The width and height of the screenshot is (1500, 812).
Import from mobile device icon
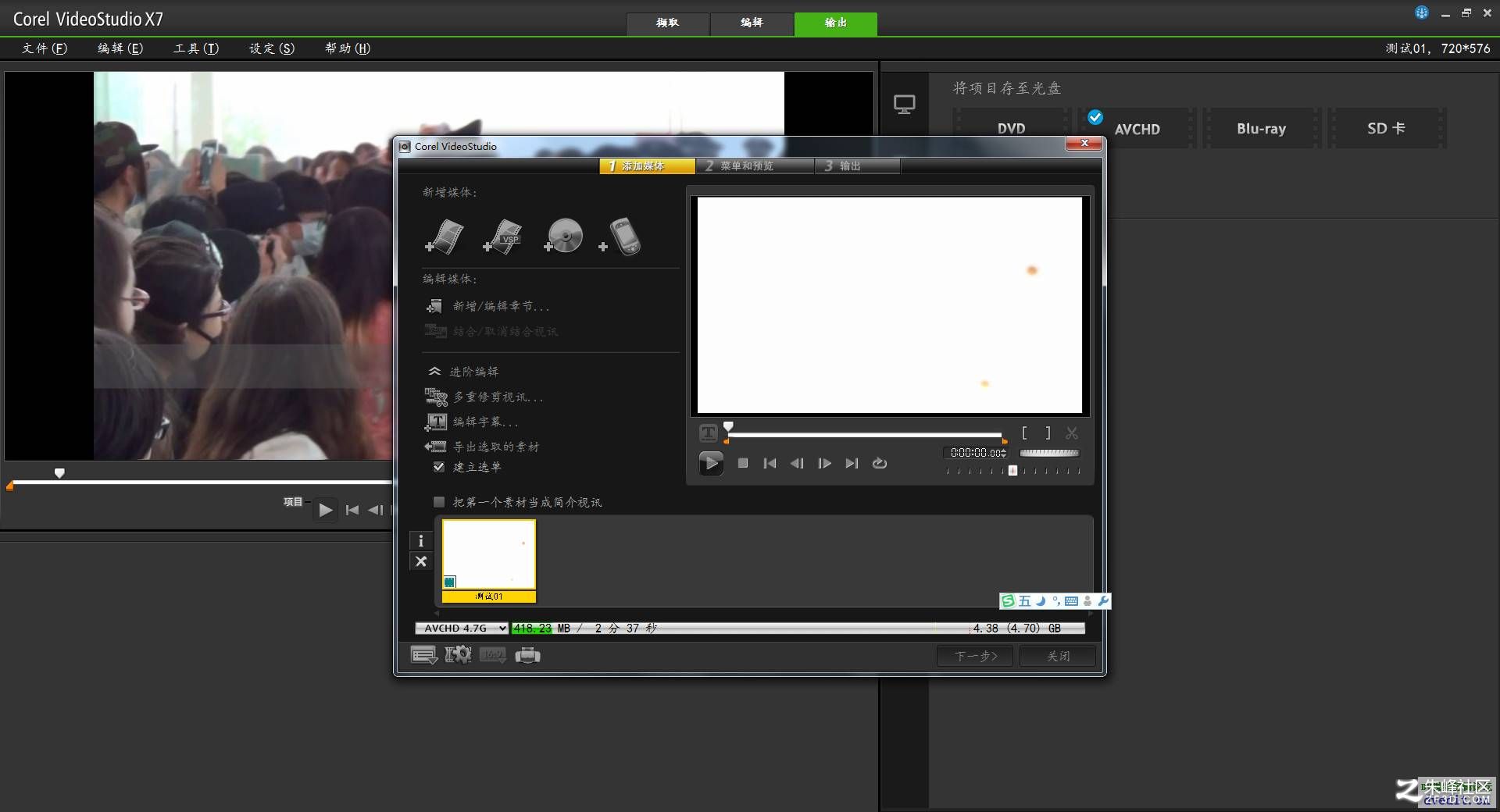pos(620,237)
